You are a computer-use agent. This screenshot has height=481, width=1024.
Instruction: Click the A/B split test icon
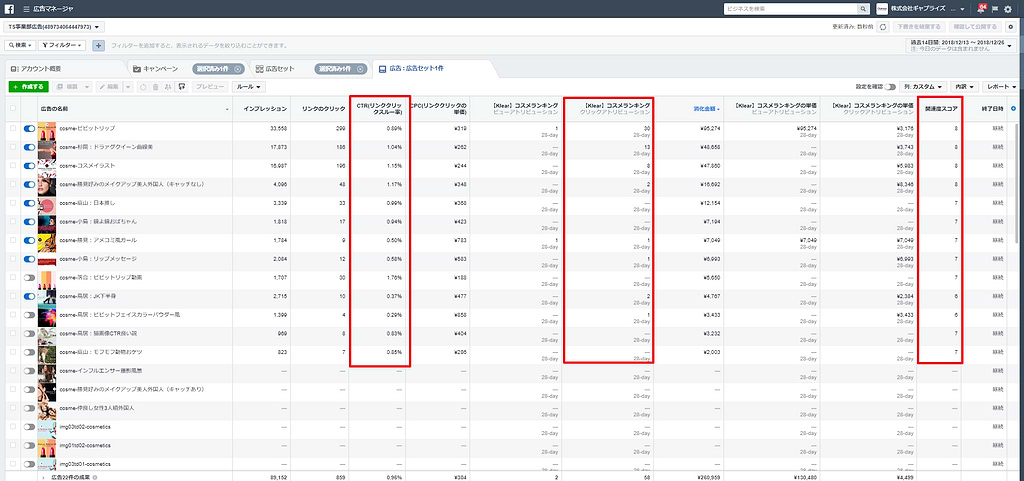(x=168, y=87)
